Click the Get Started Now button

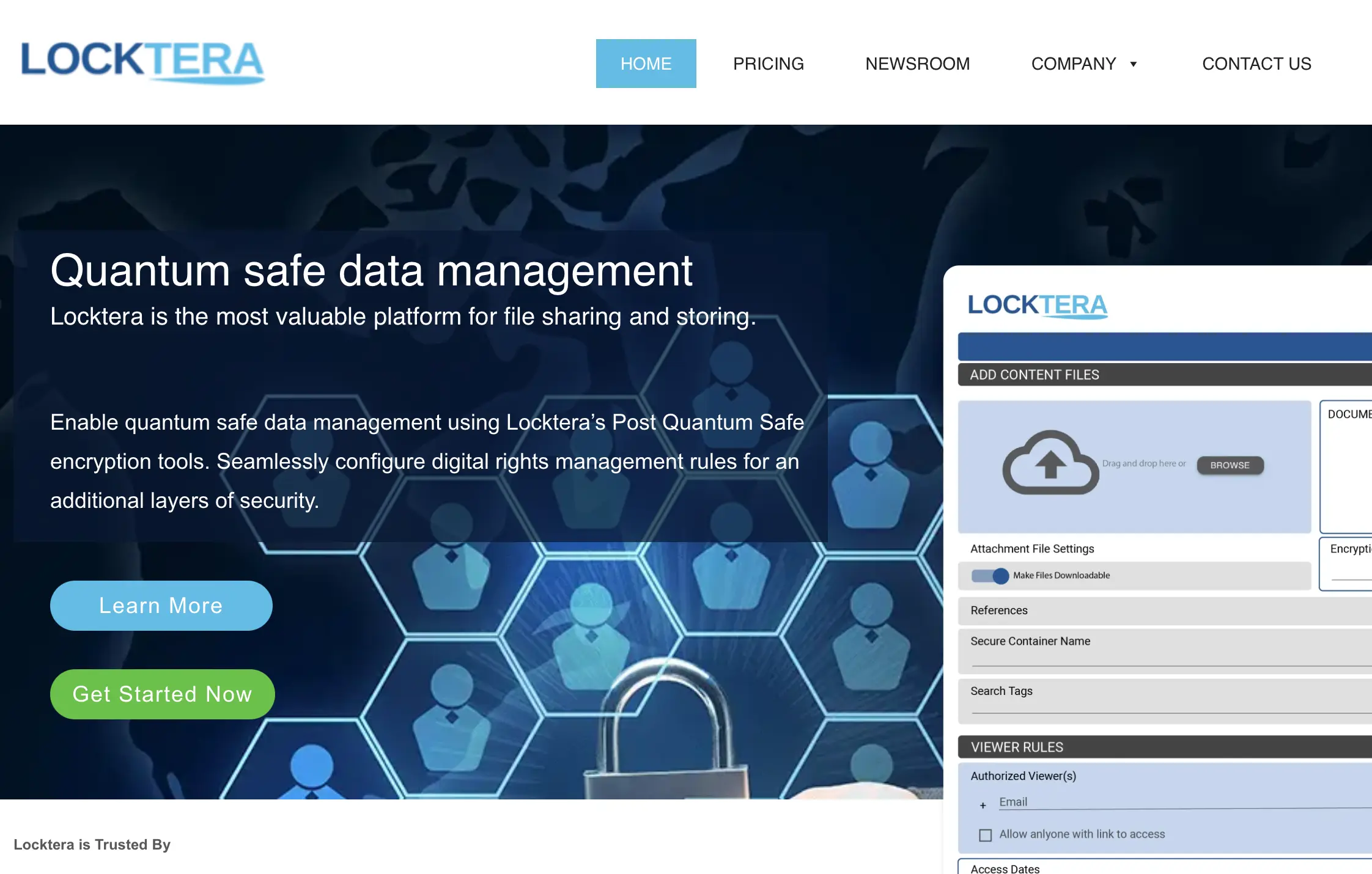coord(162,694)
